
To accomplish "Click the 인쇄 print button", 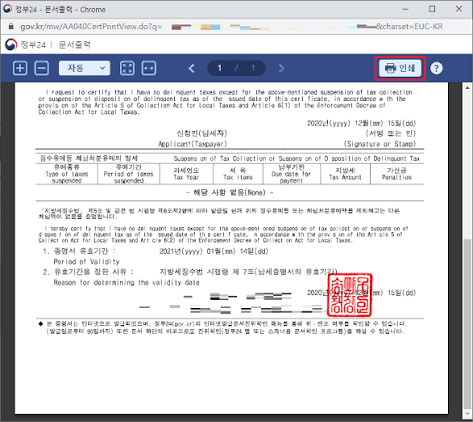I will pyautogui.click(x=400, y=68).
